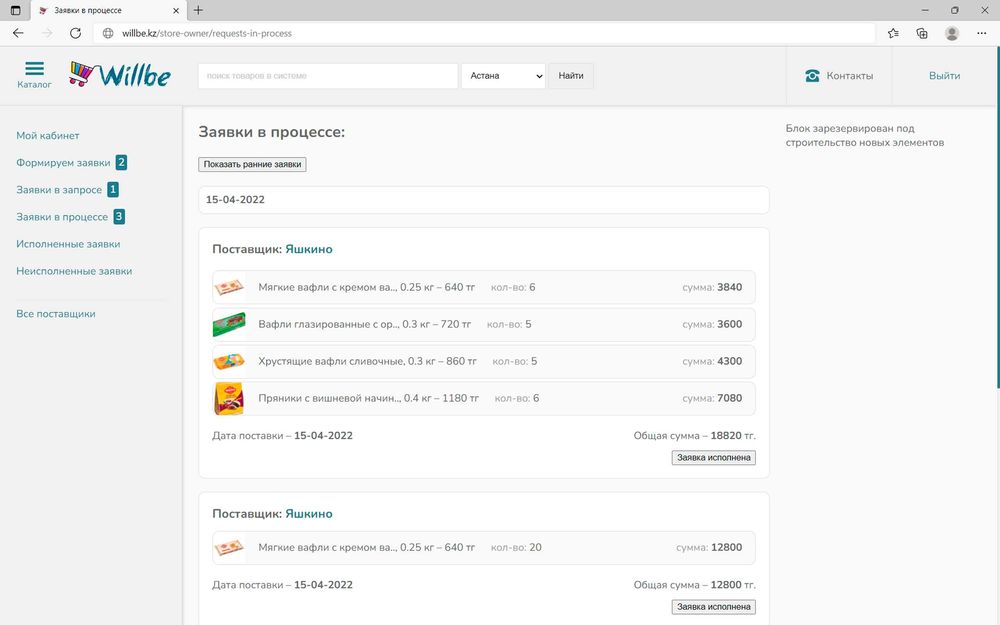Click Хрустящие вафли сливочные row text

(x=367, y=362)
